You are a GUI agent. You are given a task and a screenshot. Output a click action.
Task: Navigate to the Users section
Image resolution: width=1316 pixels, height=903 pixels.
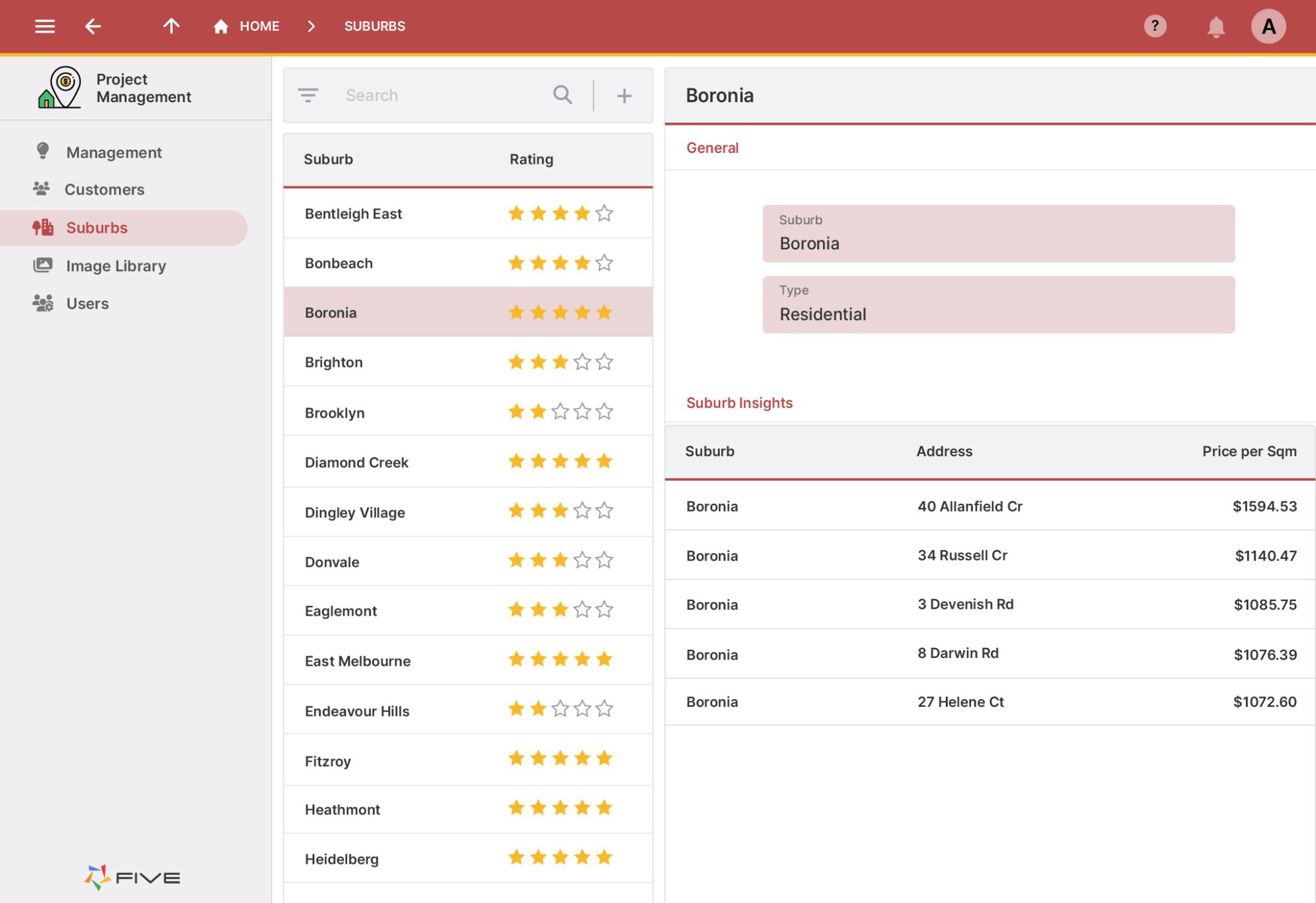[87, 303]
